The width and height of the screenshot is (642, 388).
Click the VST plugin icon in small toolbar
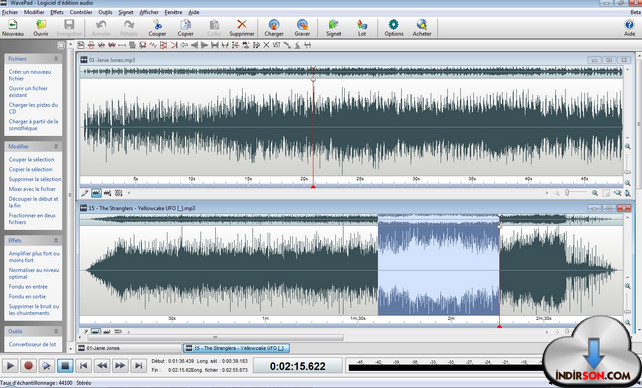coord(277,45)
